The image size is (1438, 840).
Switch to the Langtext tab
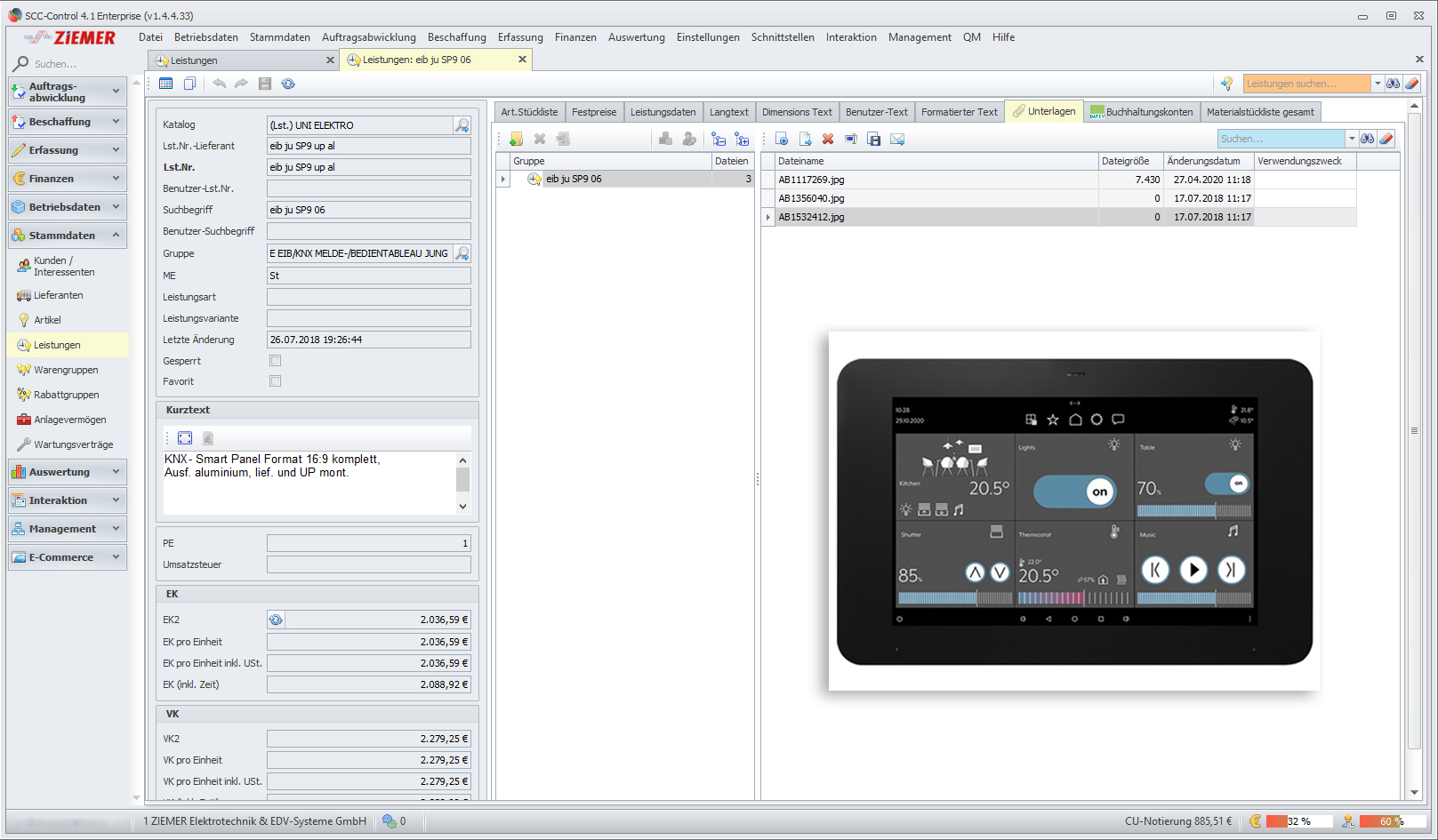(x=728, y=112)
